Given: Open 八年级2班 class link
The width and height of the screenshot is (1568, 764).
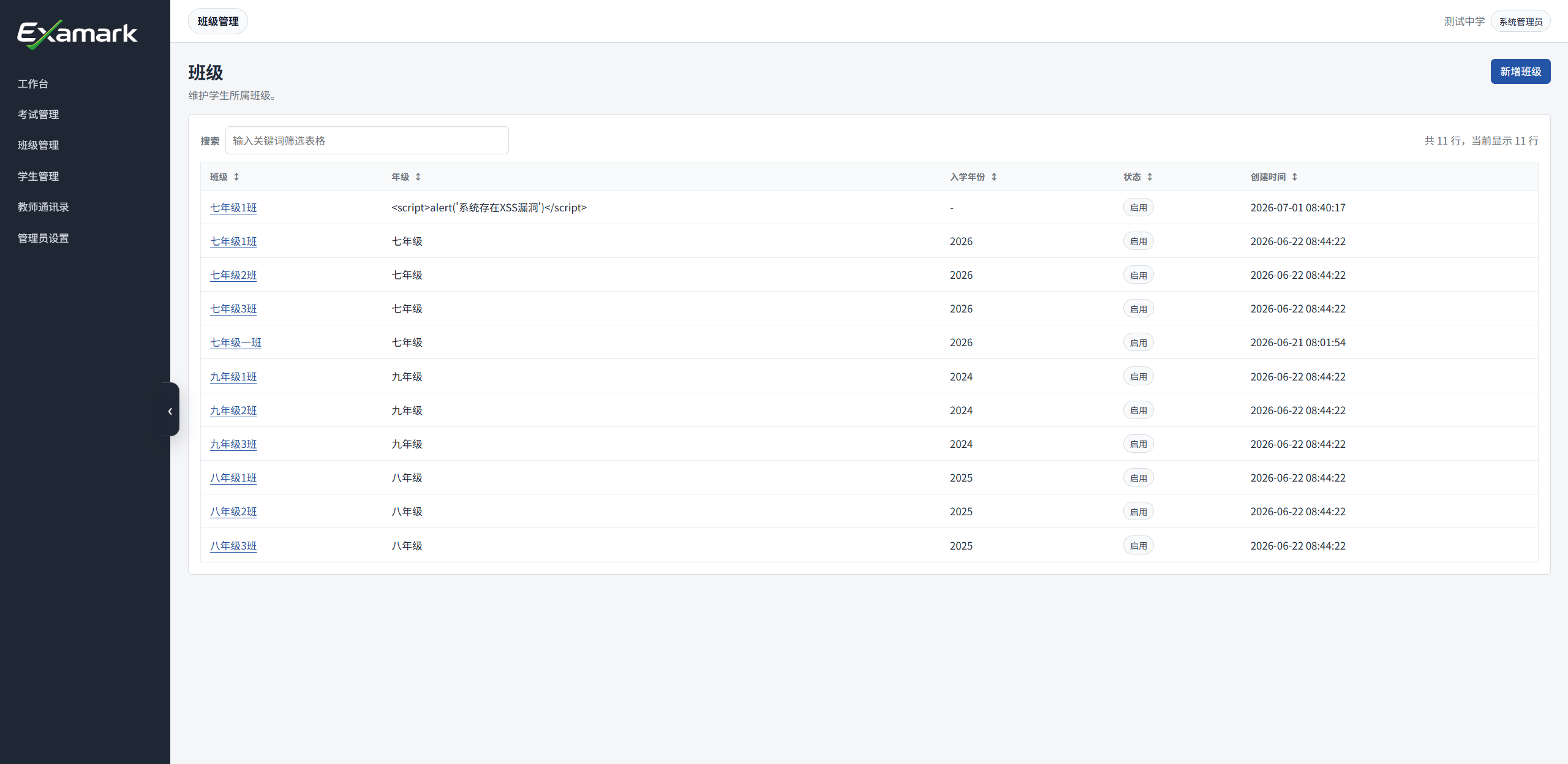Looking at the screenshot, I should (x=233, y=512).
